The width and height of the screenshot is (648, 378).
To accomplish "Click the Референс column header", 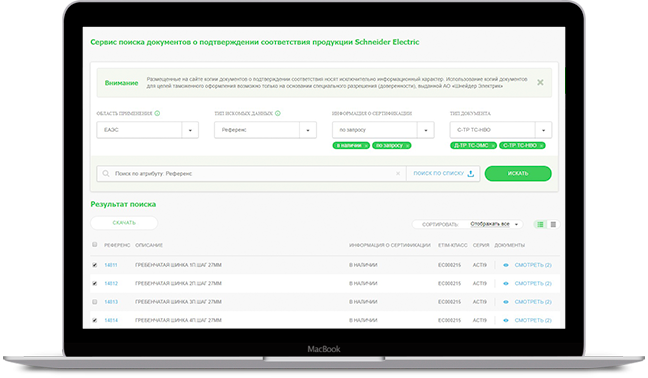I will (x=117, y=245).
